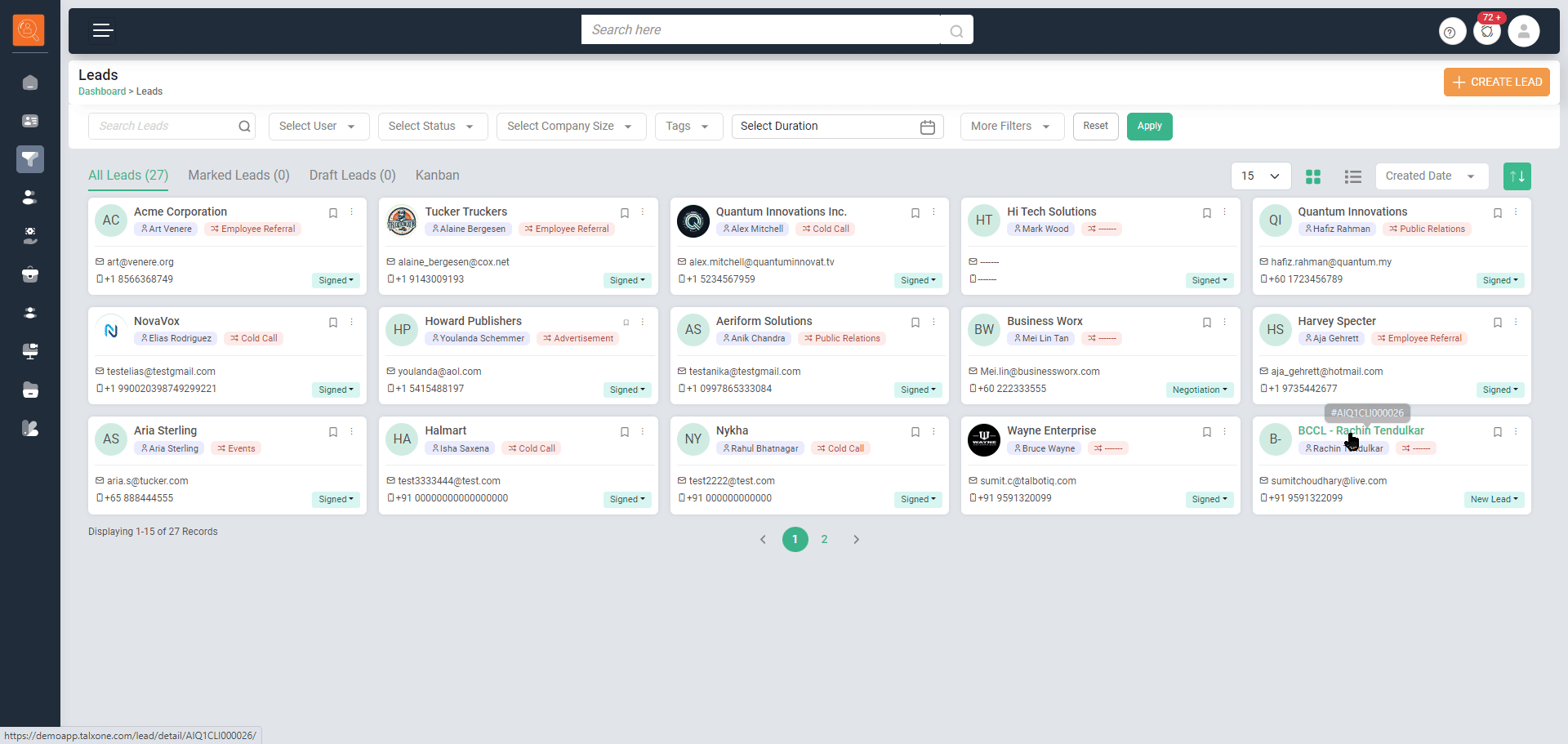Open Negotiation status dropdown on Business Worx

click(1199, 390)
